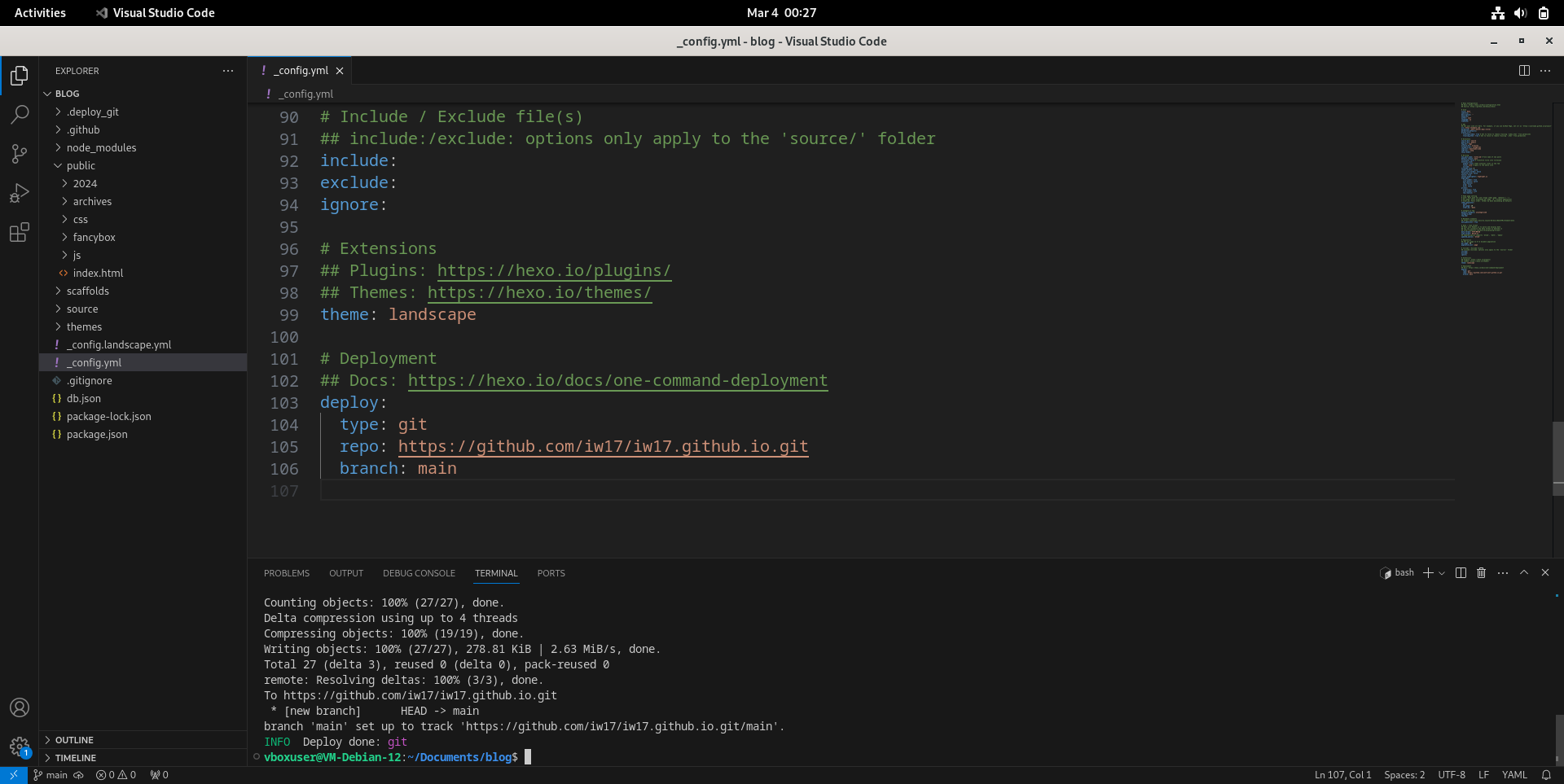The image size is (1564, 784).
Task: Open _config.landscape.yml in the explorer
Action: tap(143, 345)
